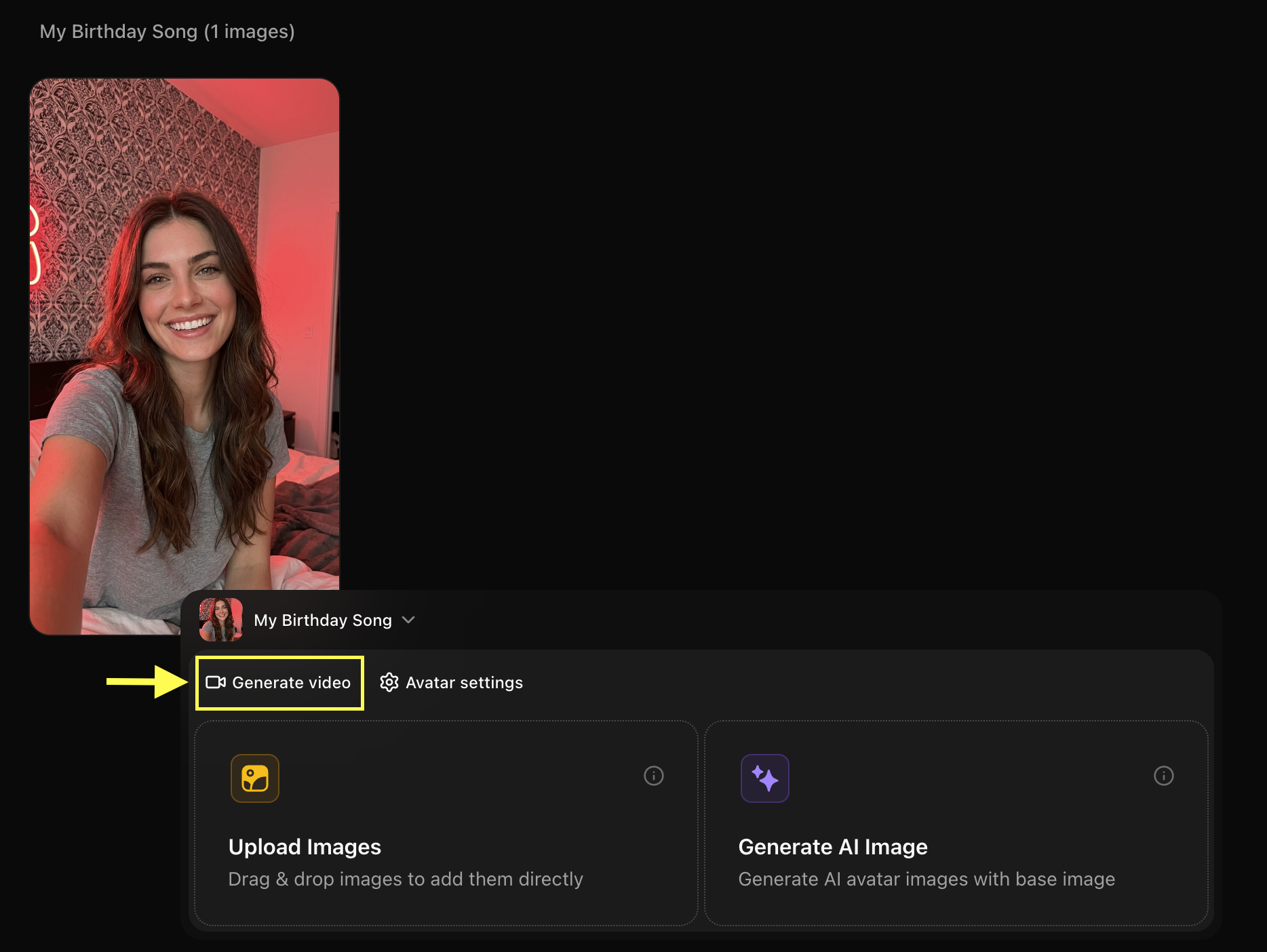
Task: Click the purple sparkle Generate AI Image icon
Action: [x=765, y=778]
